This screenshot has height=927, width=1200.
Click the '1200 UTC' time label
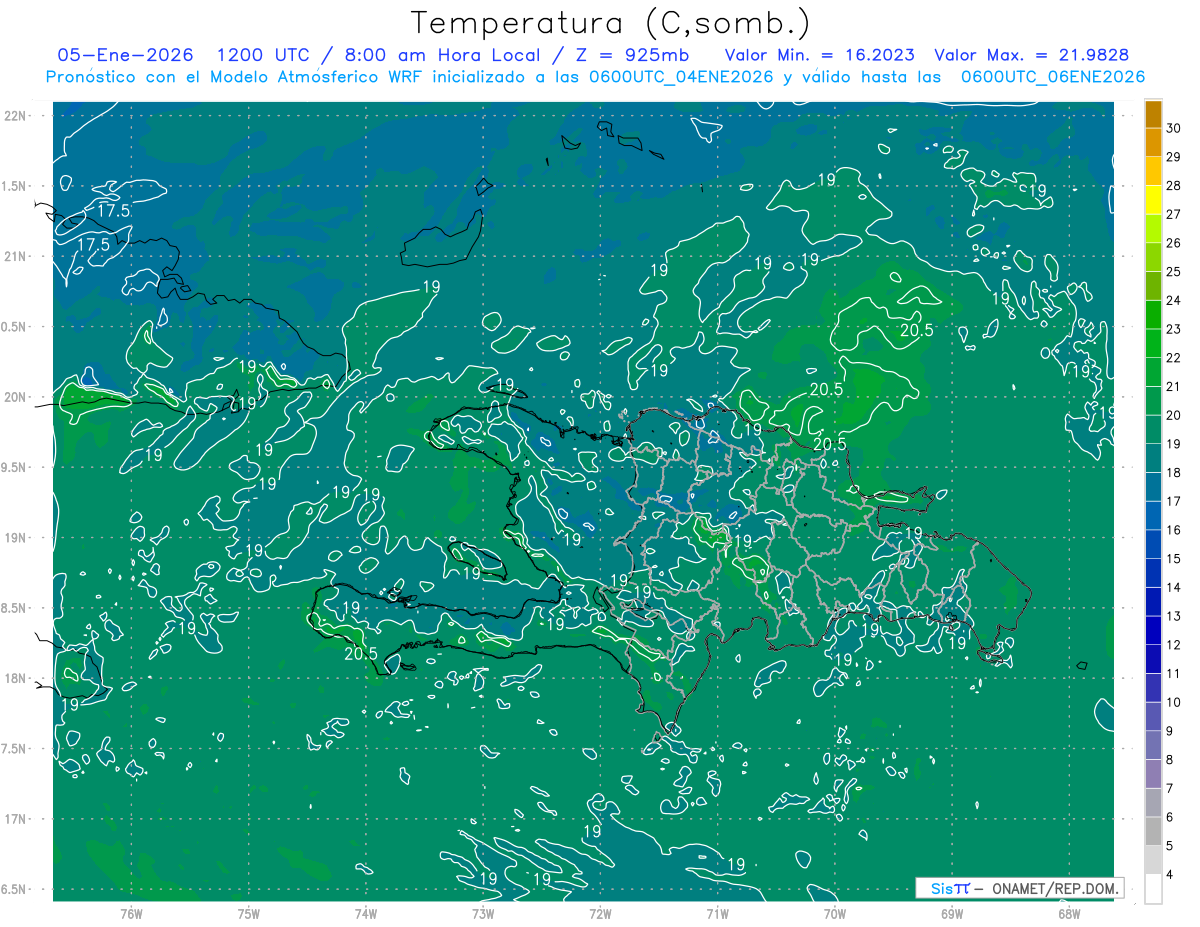pos(263,55)
